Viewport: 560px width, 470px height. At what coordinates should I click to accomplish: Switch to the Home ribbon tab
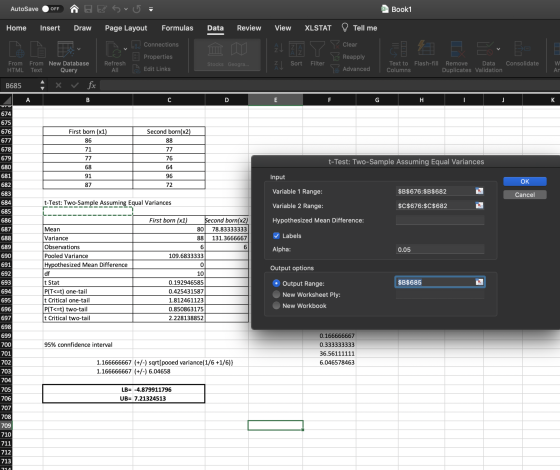(x=16, y=28)
